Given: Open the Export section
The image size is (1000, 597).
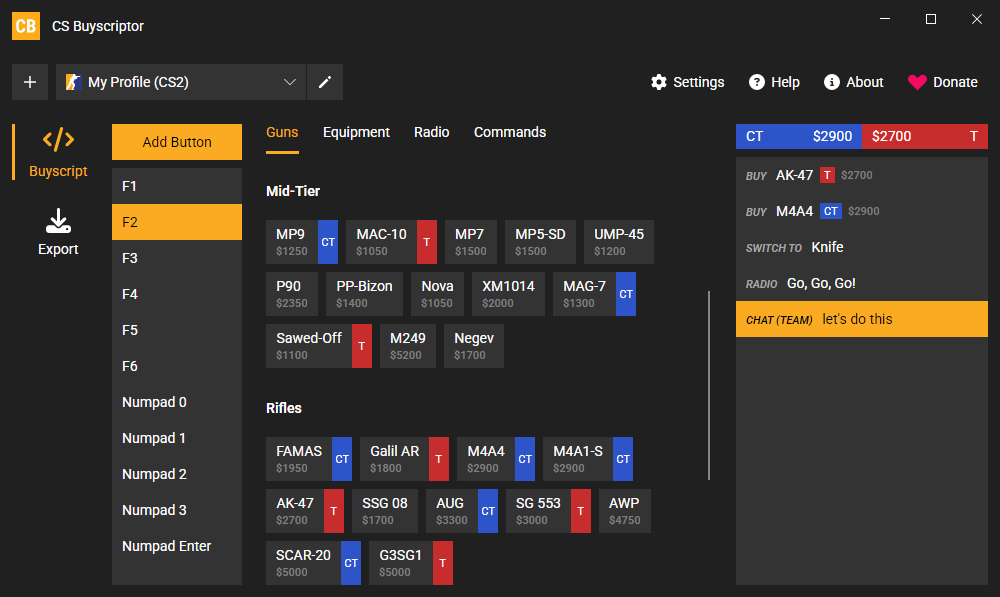Looking at the screenshot, I should click(58, 232).
